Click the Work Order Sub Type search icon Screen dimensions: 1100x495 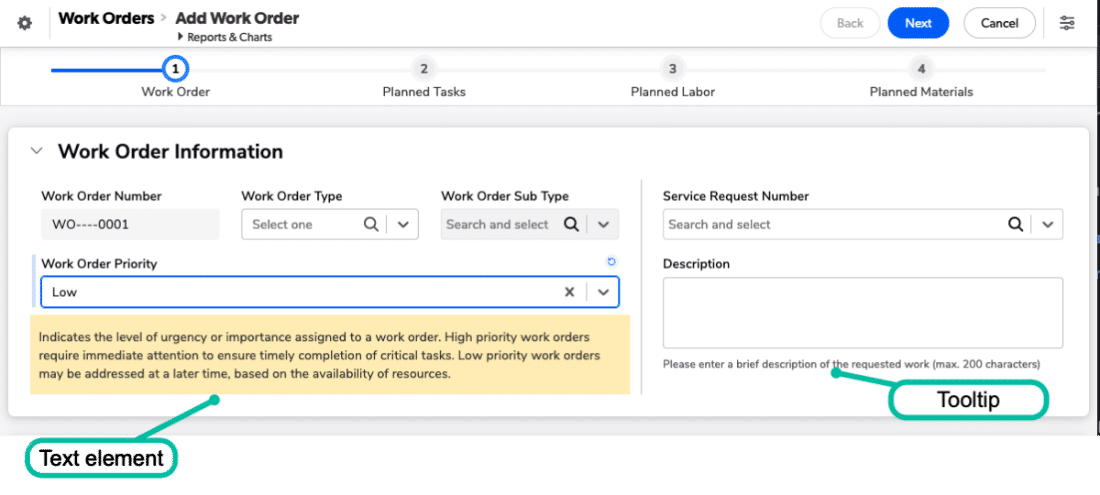(x=571, y=225)
